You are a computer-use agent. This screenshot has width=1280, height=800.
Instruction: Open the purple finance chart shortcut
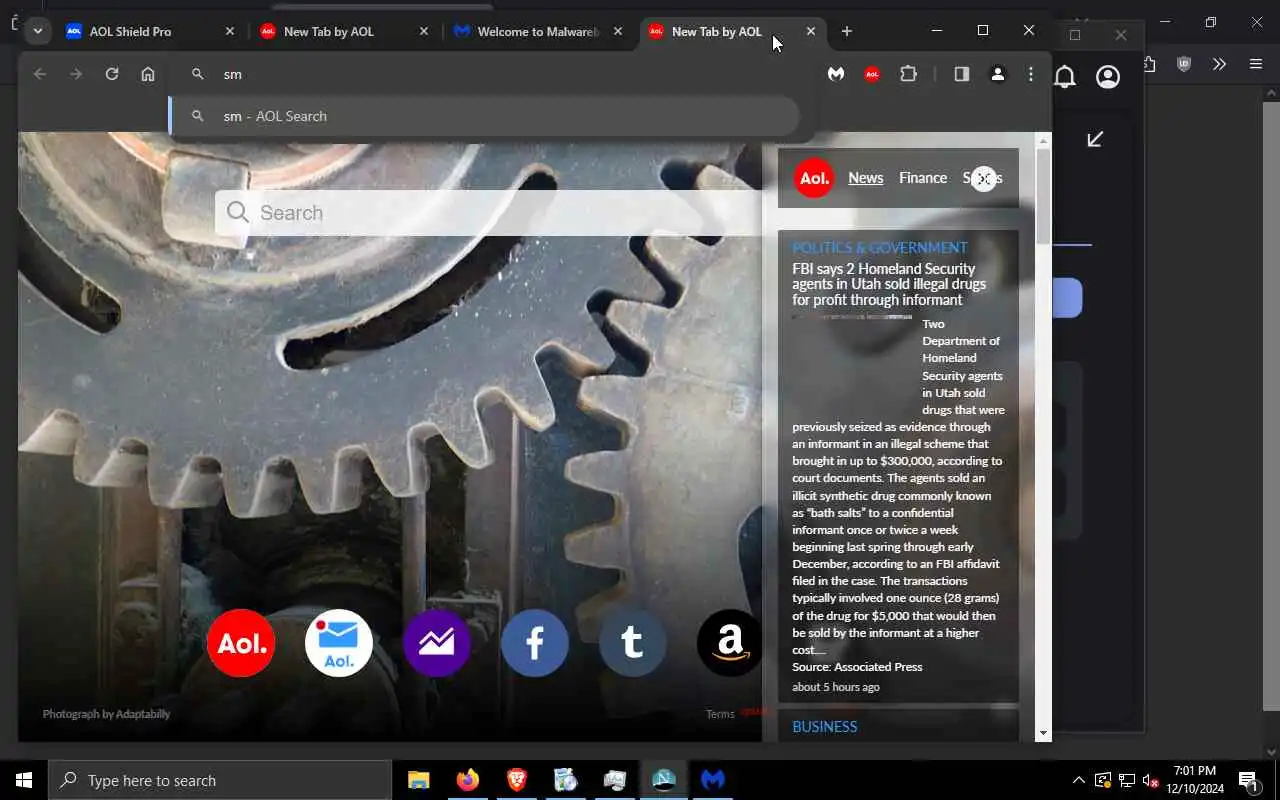coord(437,643)
